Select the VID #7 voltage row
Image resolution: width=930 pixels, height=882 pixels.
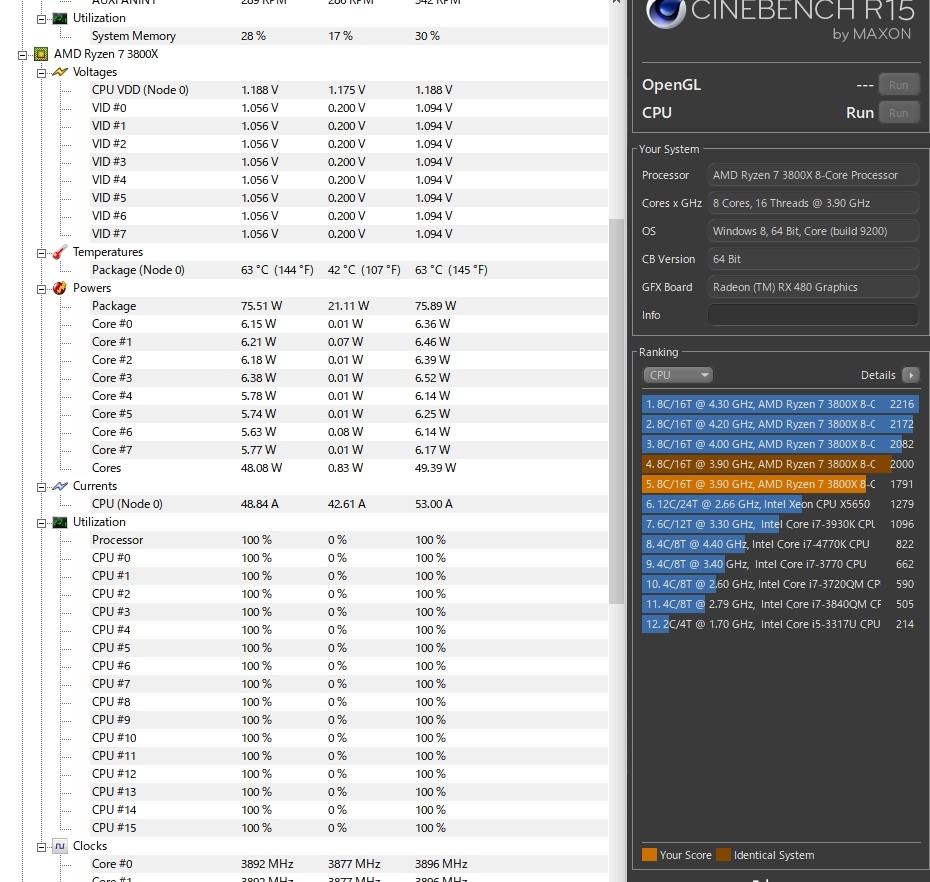tap(347, 234)
